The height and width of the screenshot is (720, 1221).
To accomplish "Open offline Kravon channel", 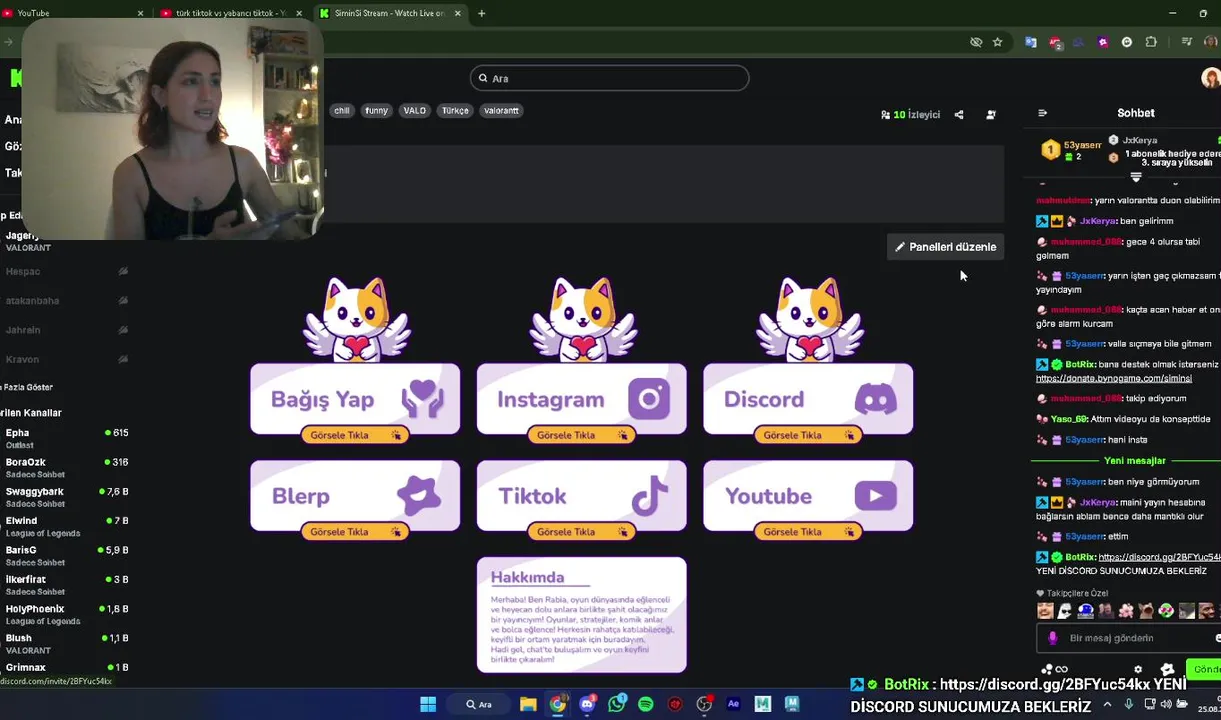I will 65,359.
